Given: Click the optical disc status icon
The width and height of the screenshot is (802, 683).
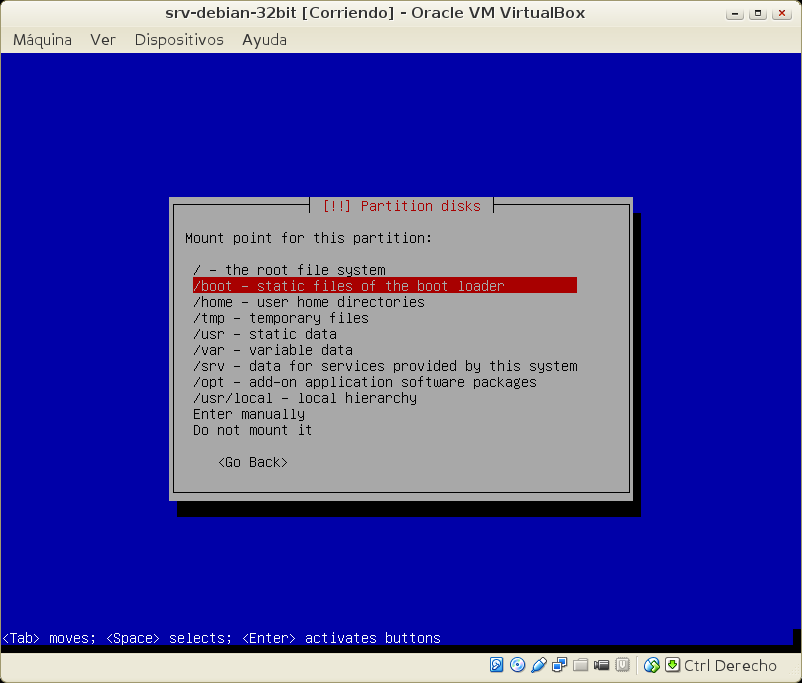Looking at the screenshot, I should tap(517, 665).
